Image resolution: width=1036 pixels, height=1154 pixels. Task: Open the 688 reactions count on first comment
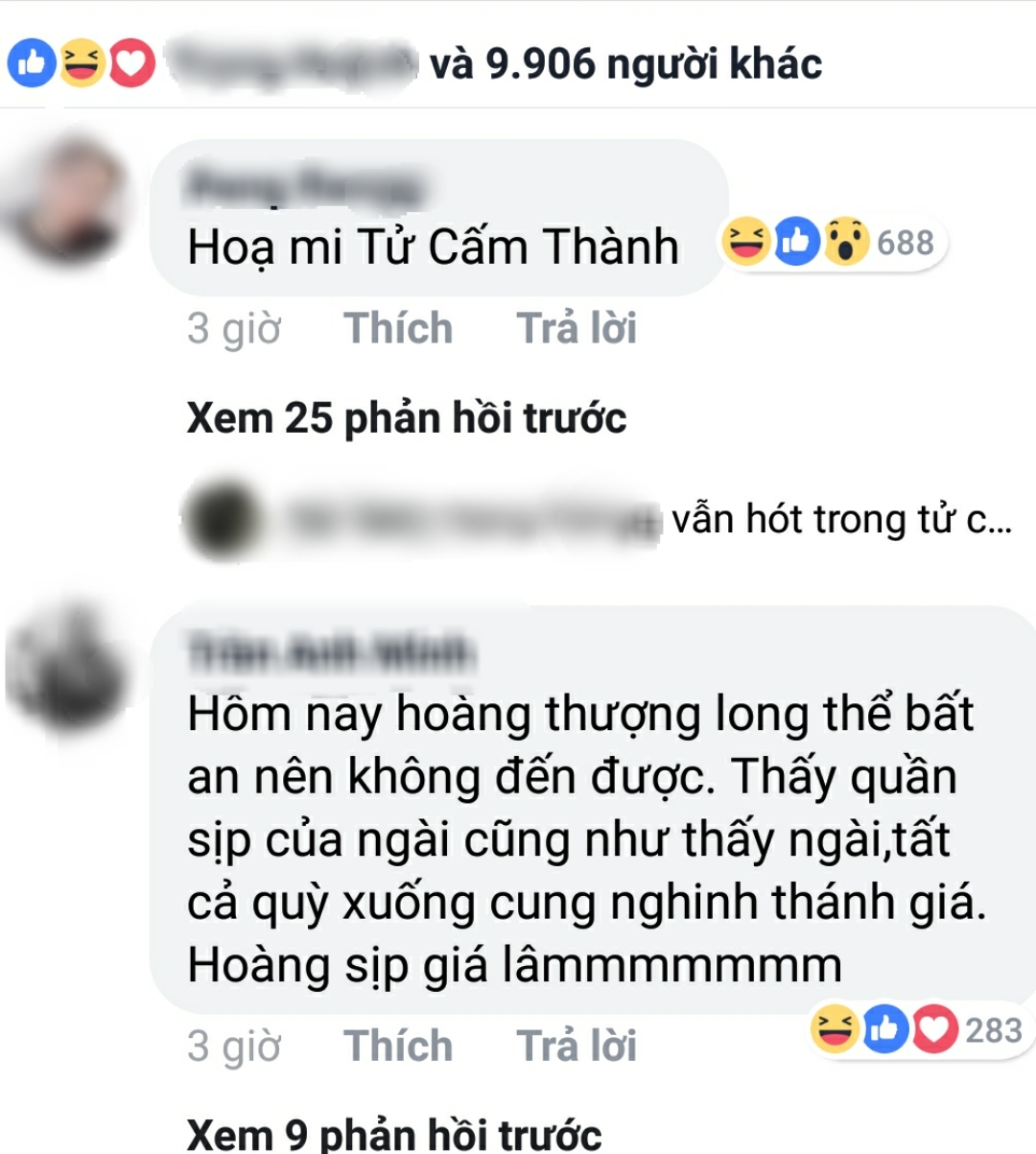click(906, 243)
